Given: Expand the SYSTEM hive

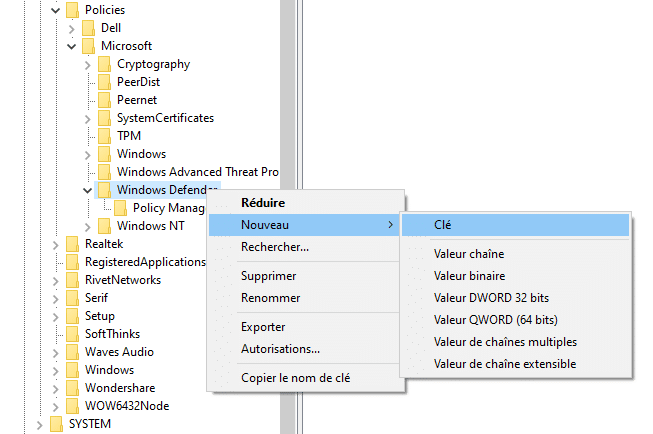Looking at the screenshot, I should point(40,425).
